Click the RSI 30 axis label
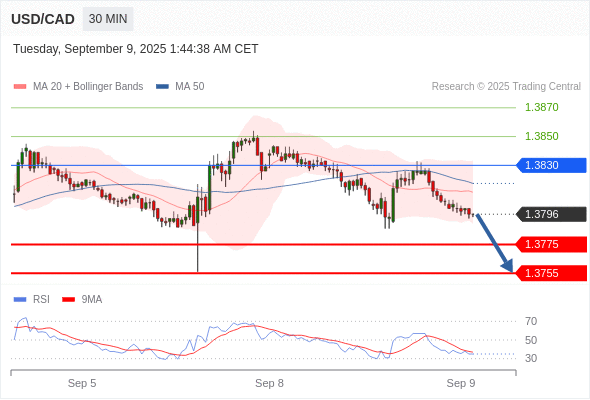 click(531, 358)
